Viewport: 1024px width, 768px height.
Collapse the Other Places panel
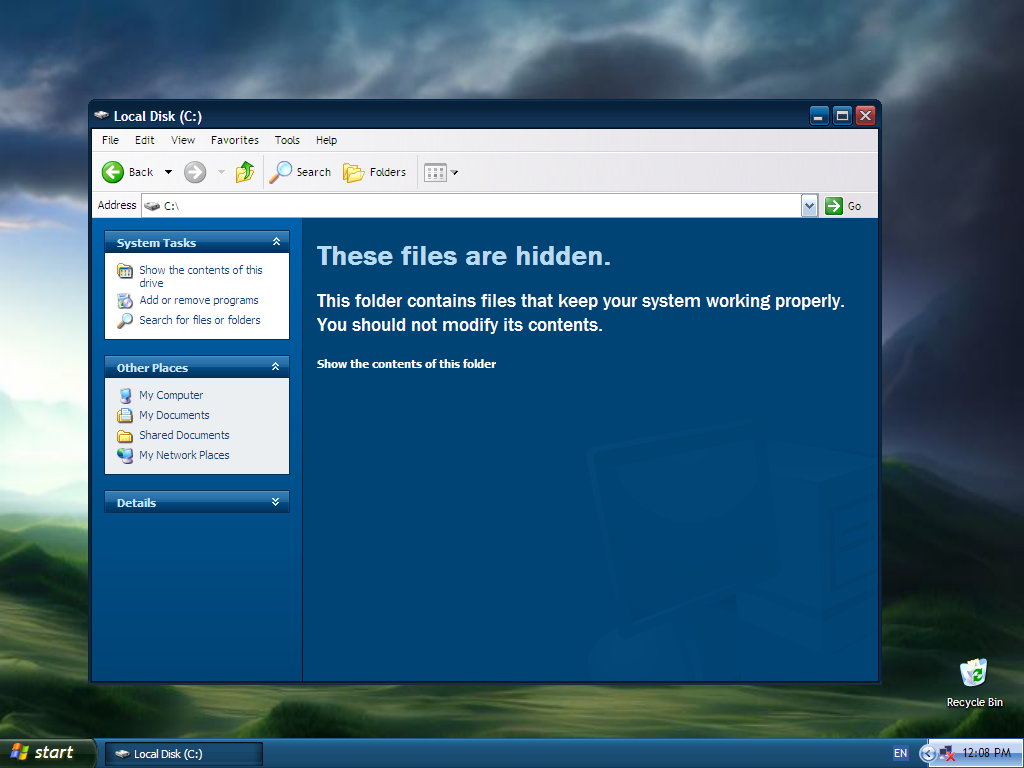tap(276, 367)
